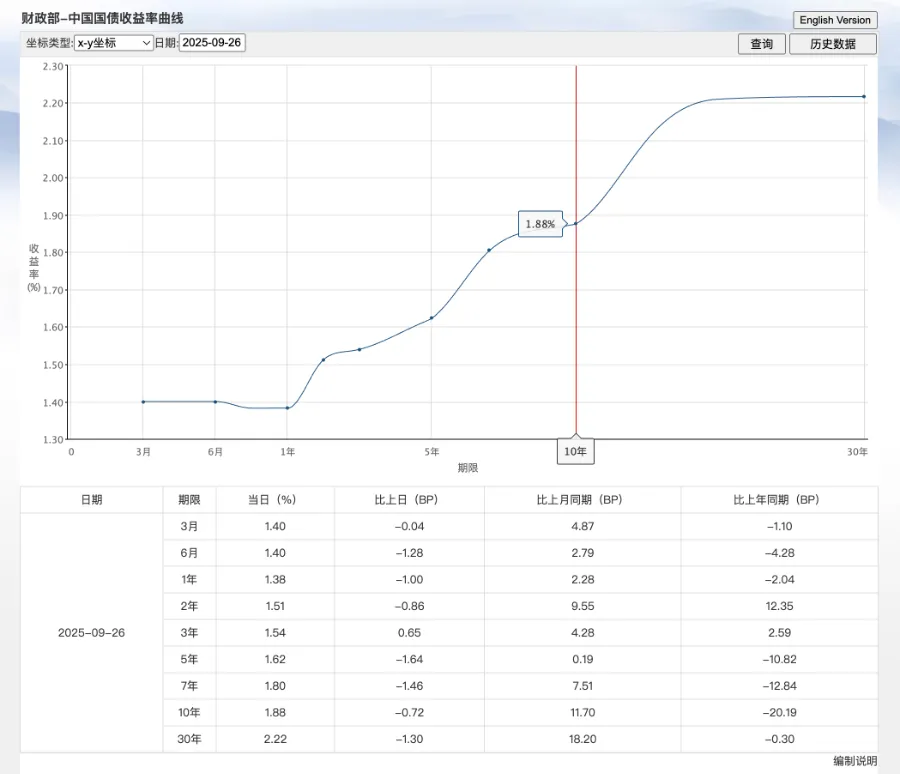Click the highlighted 10年 x-axis label
Screen dimensions: 900x774
click(x=575, y=452)
